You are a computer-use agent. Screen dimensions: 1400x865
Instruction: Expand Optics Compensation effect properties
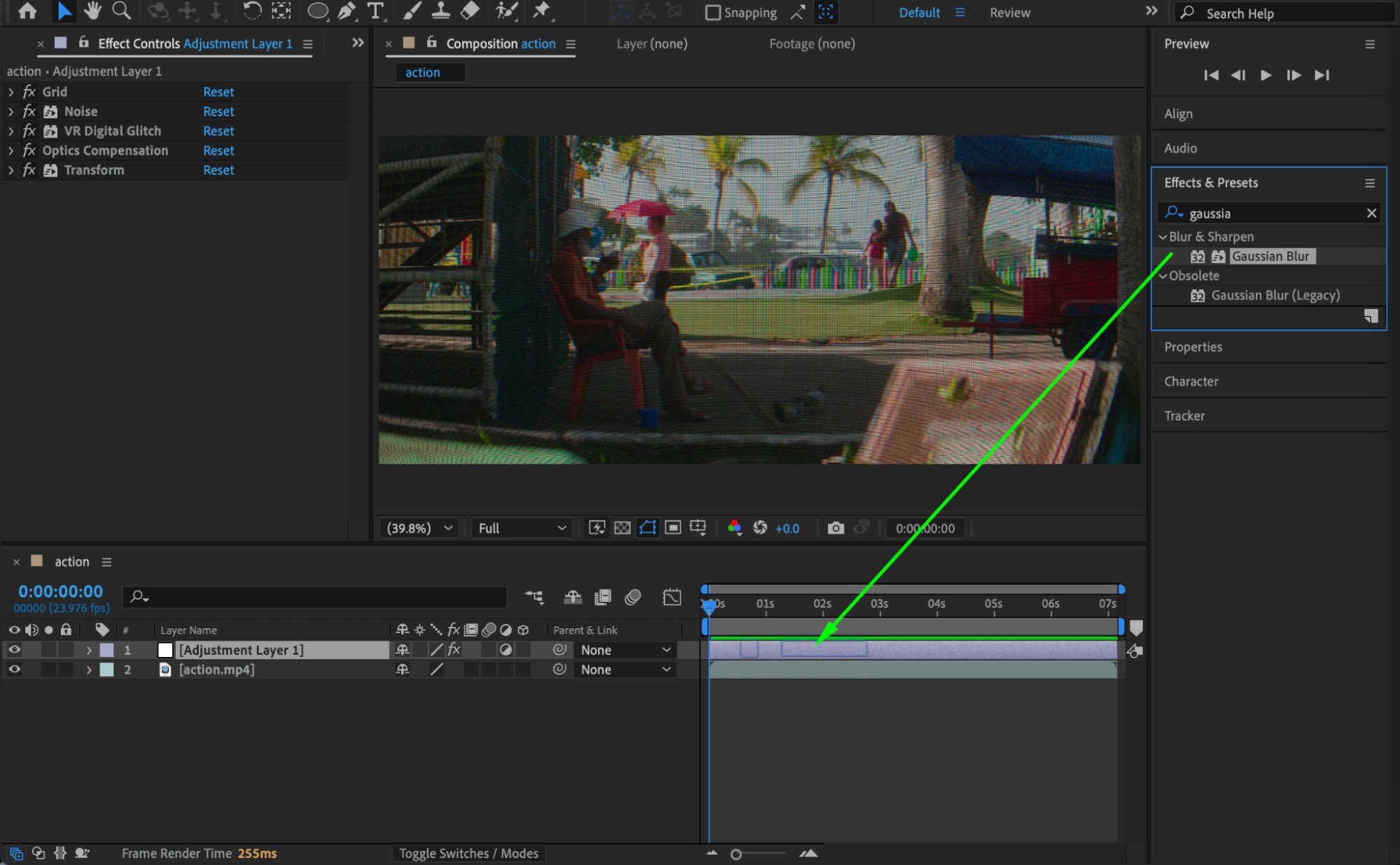click(11, 151)
